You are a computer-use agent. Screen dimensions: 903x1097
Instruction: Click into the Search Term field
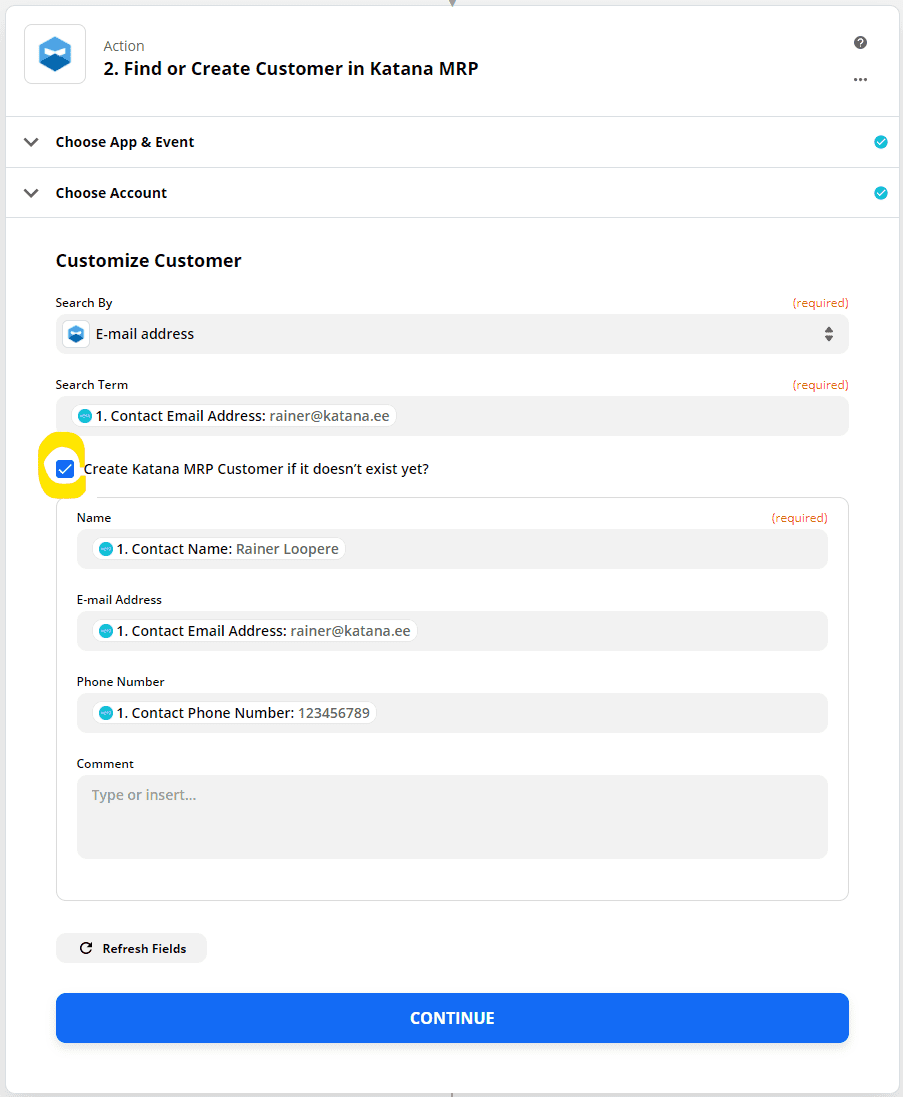452,416
